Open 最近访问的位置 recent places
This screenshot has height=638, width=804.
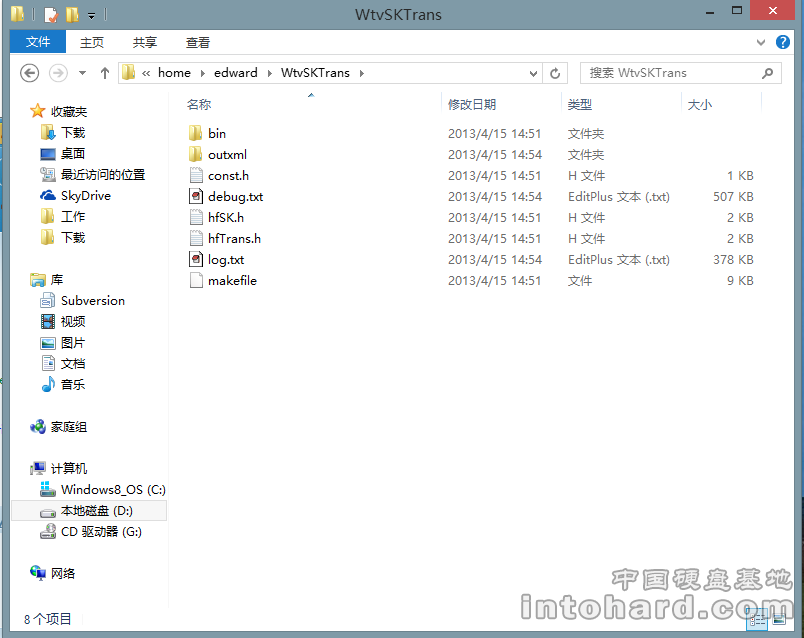pyautogui.click(x=103, y=174)
